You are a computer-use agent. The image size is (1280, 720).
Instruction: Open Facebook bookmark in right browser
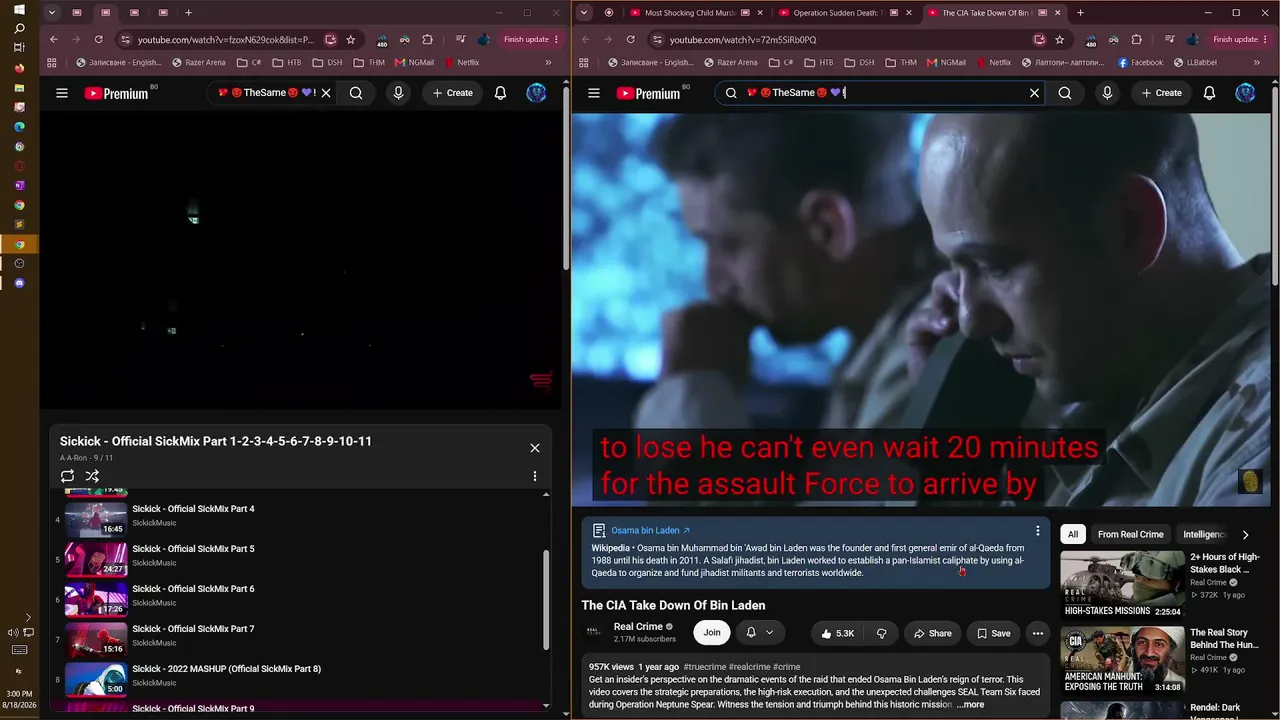(x=1140, y=62)
